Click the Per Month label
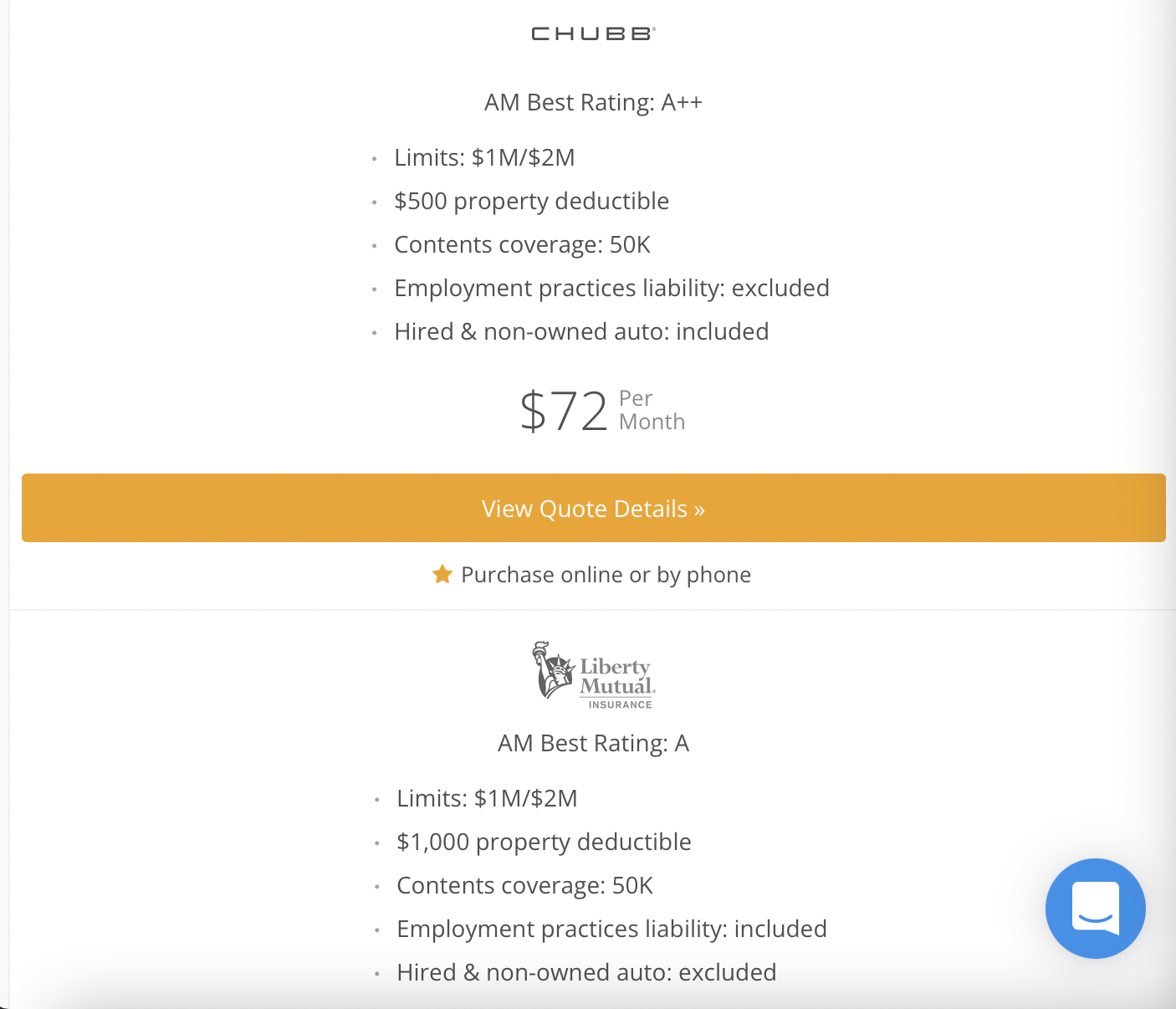The width and height of the screenshot is (1176, 1009). 652,410
